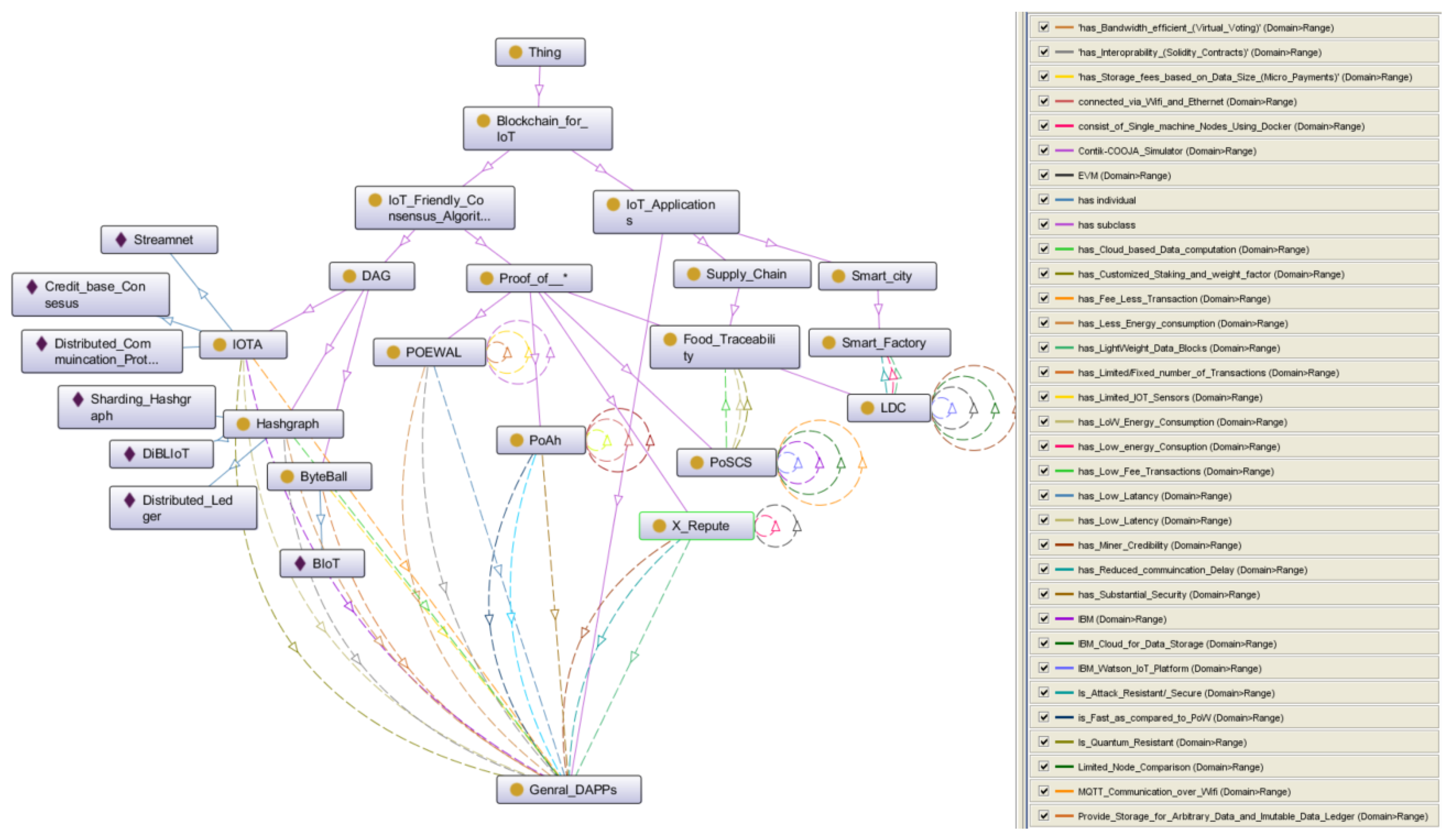
Task: Select the IOTA class node
Action: [x=243, y=344]
